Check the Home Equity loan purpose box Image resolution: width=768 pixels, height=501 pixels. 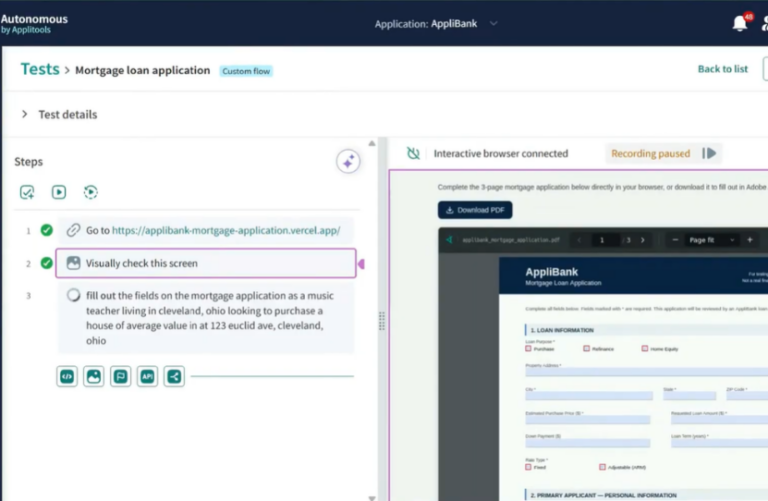(x=645, y=349)
